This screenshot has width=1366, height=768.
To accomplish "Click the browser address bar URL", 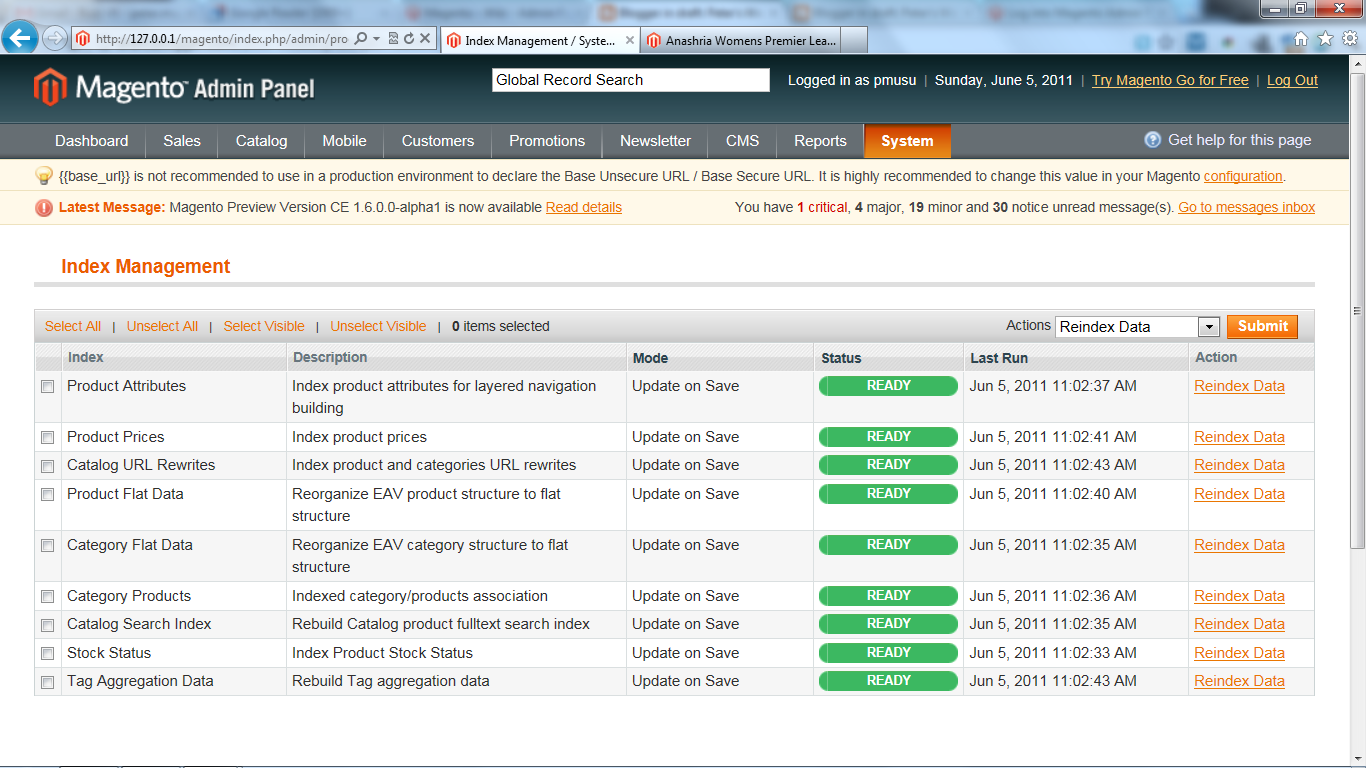I will tap(221, 39).
